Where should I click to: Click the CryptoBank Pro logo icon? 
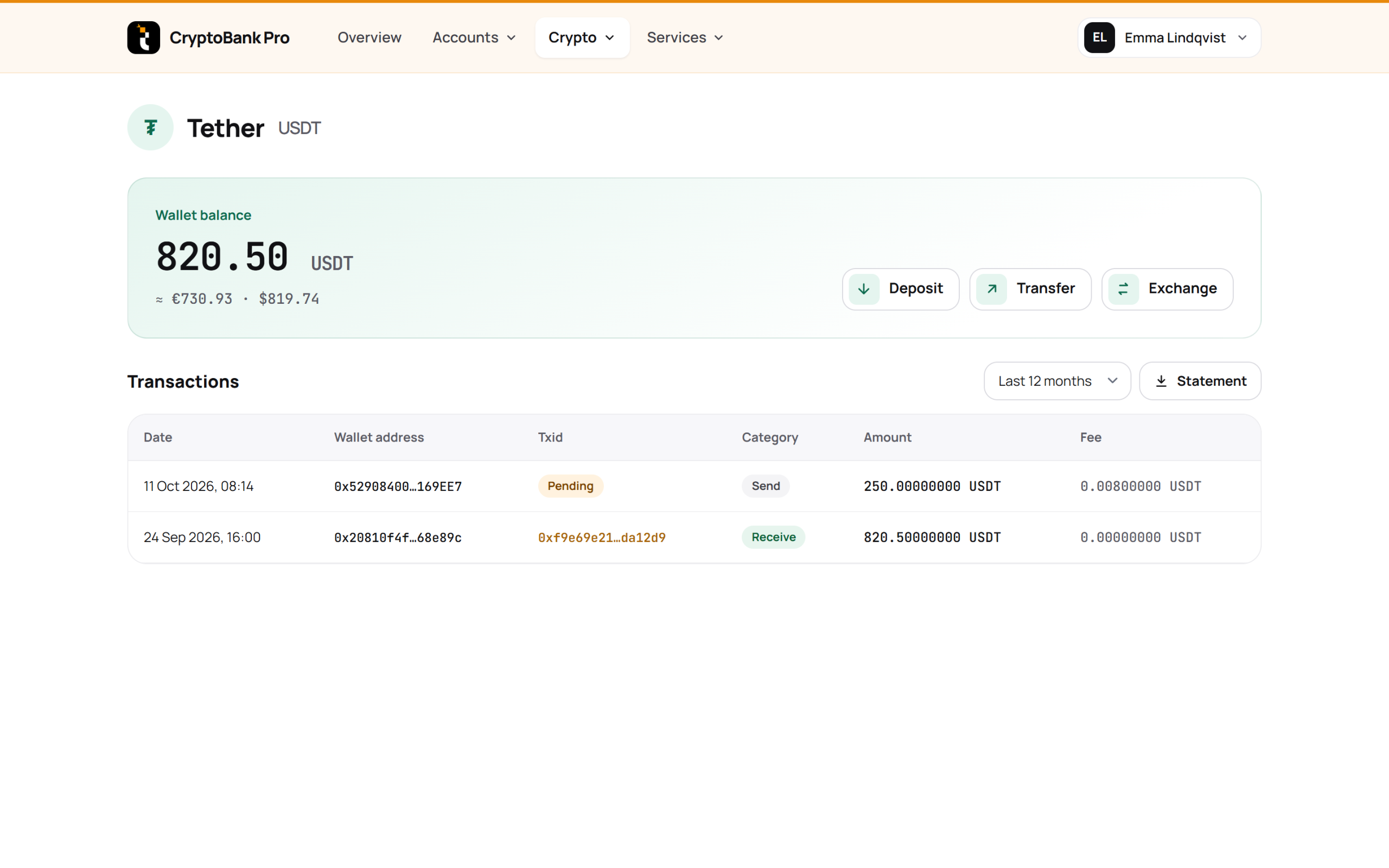pyautogui.click(x=143, y=37)
